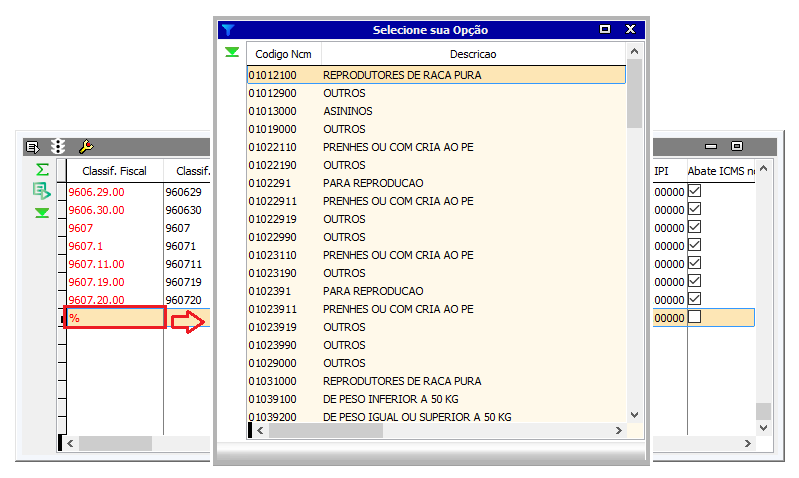
Task: Open the notes list icon in gray toolbar
Action: (33, 147)
